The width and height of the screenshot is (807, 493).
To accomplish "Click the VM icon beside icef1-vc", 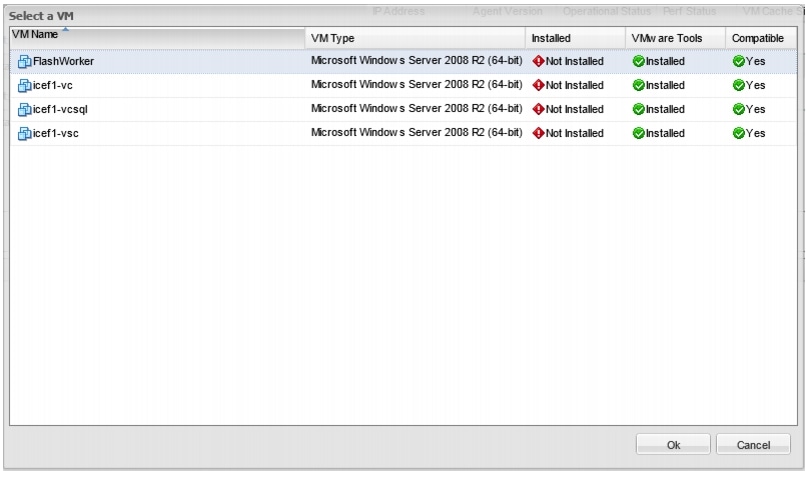I will pos(24,86).
